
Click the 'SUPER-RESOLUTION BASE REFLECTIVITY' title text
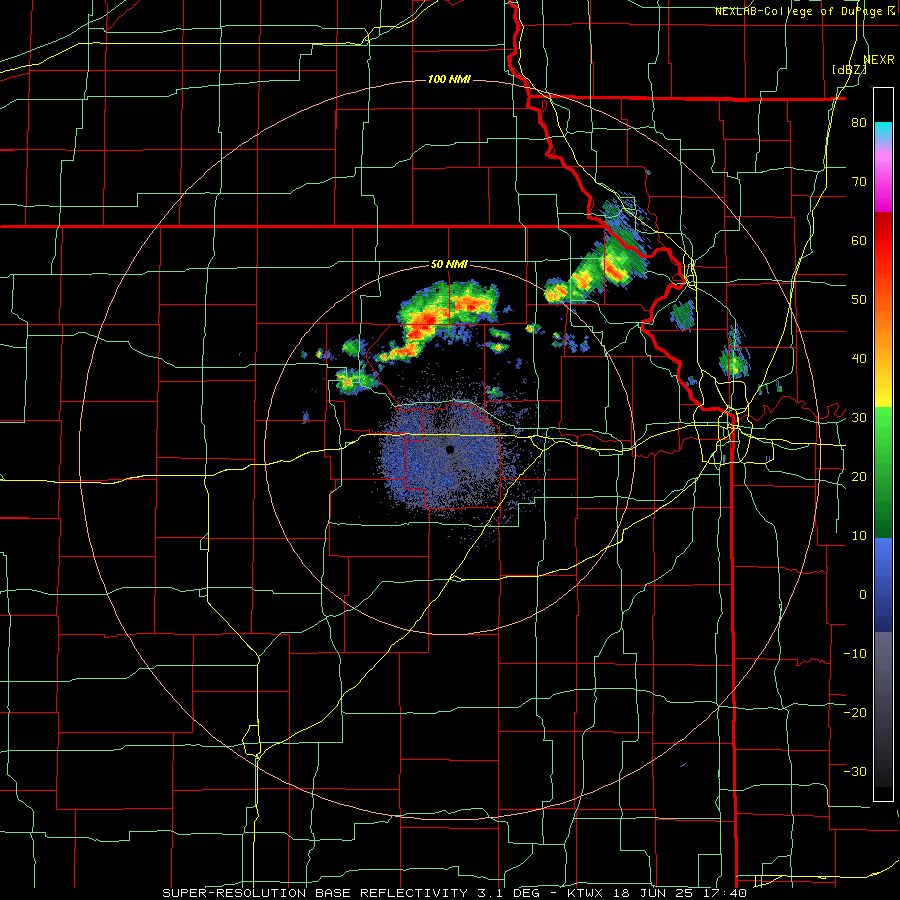coord(314,893)
